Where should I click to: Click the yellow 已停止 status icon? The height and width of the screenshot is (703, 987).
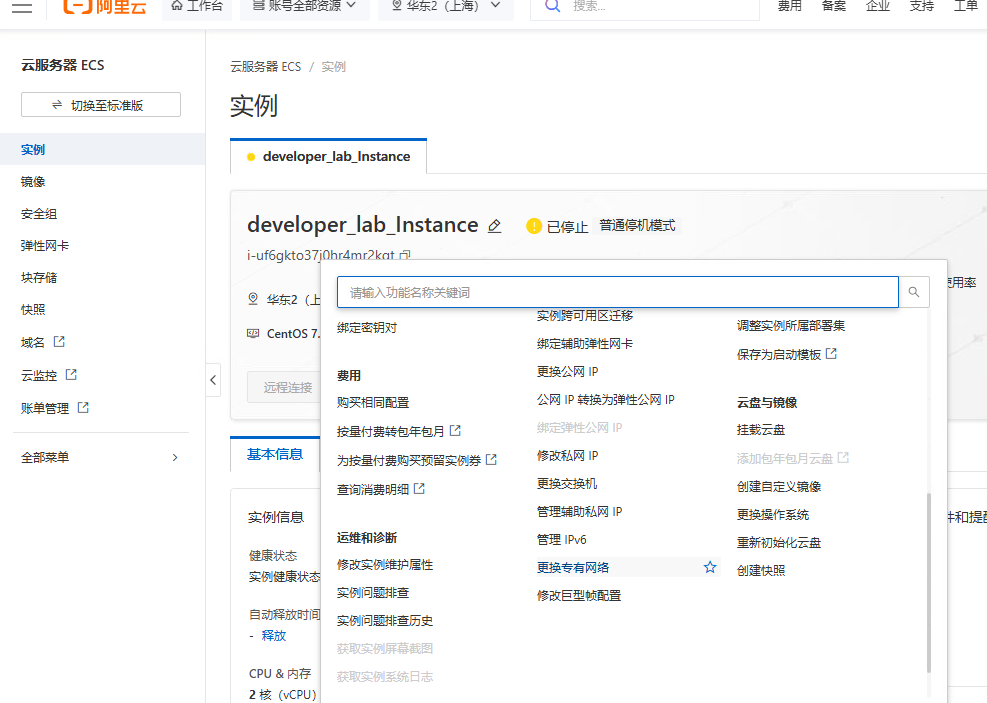534,226
